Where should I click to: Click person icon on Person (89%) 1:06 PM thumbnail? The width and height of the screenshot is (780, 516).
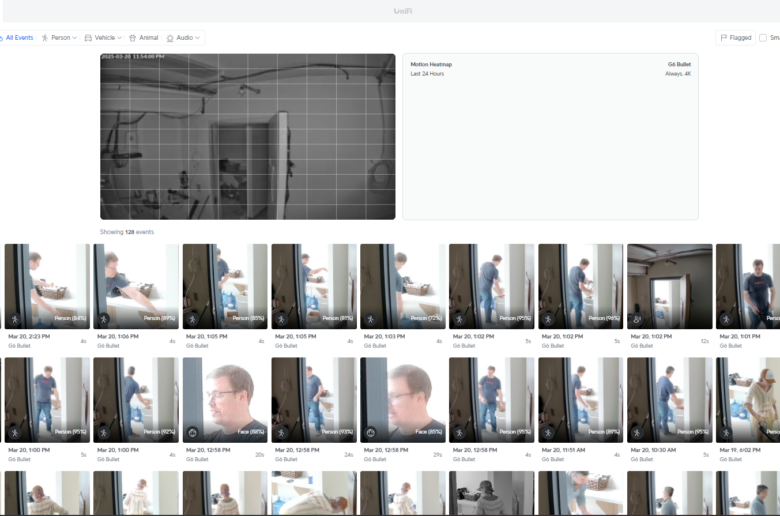(103, 319)
